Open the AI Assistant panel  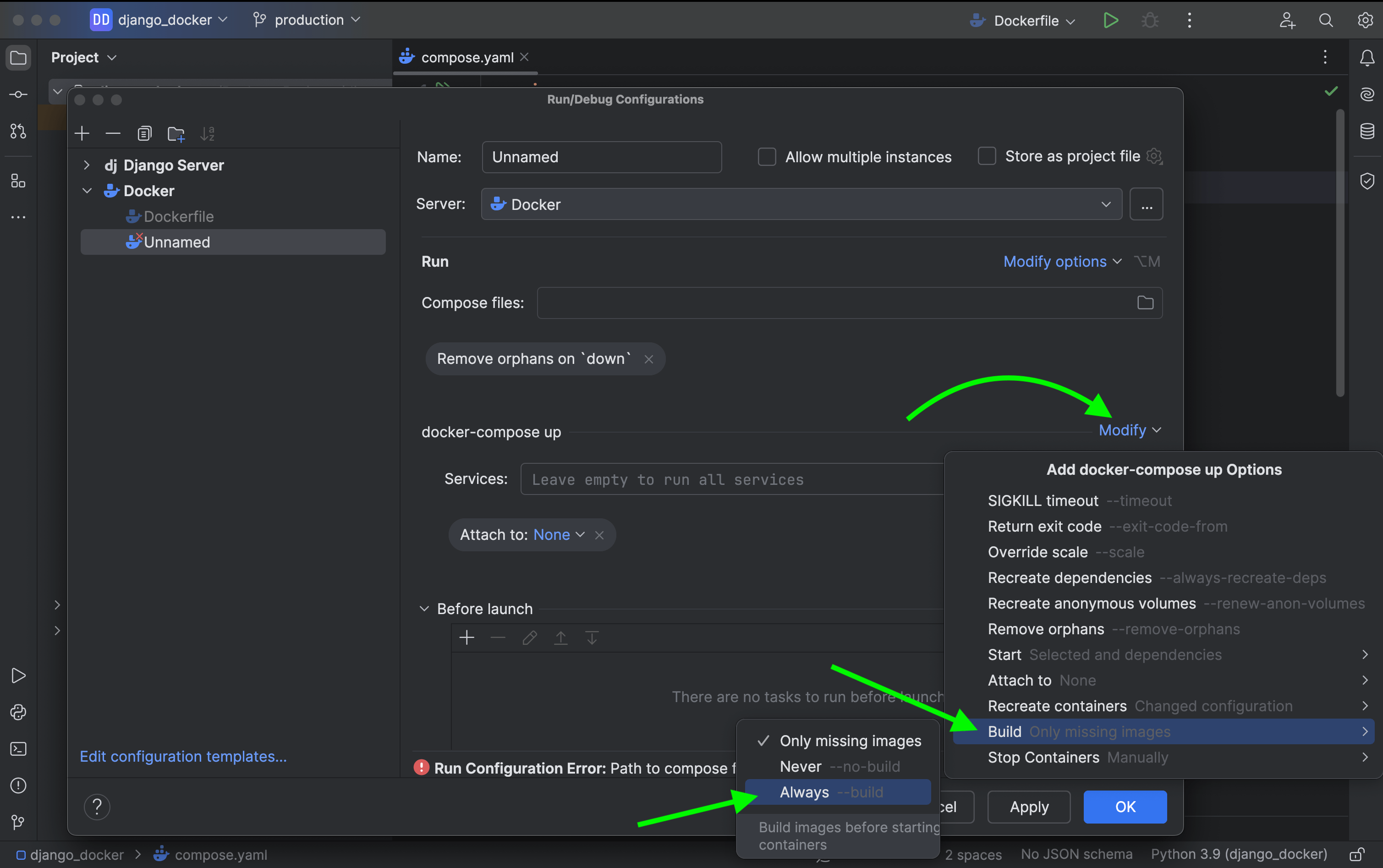coord(1367,93)
